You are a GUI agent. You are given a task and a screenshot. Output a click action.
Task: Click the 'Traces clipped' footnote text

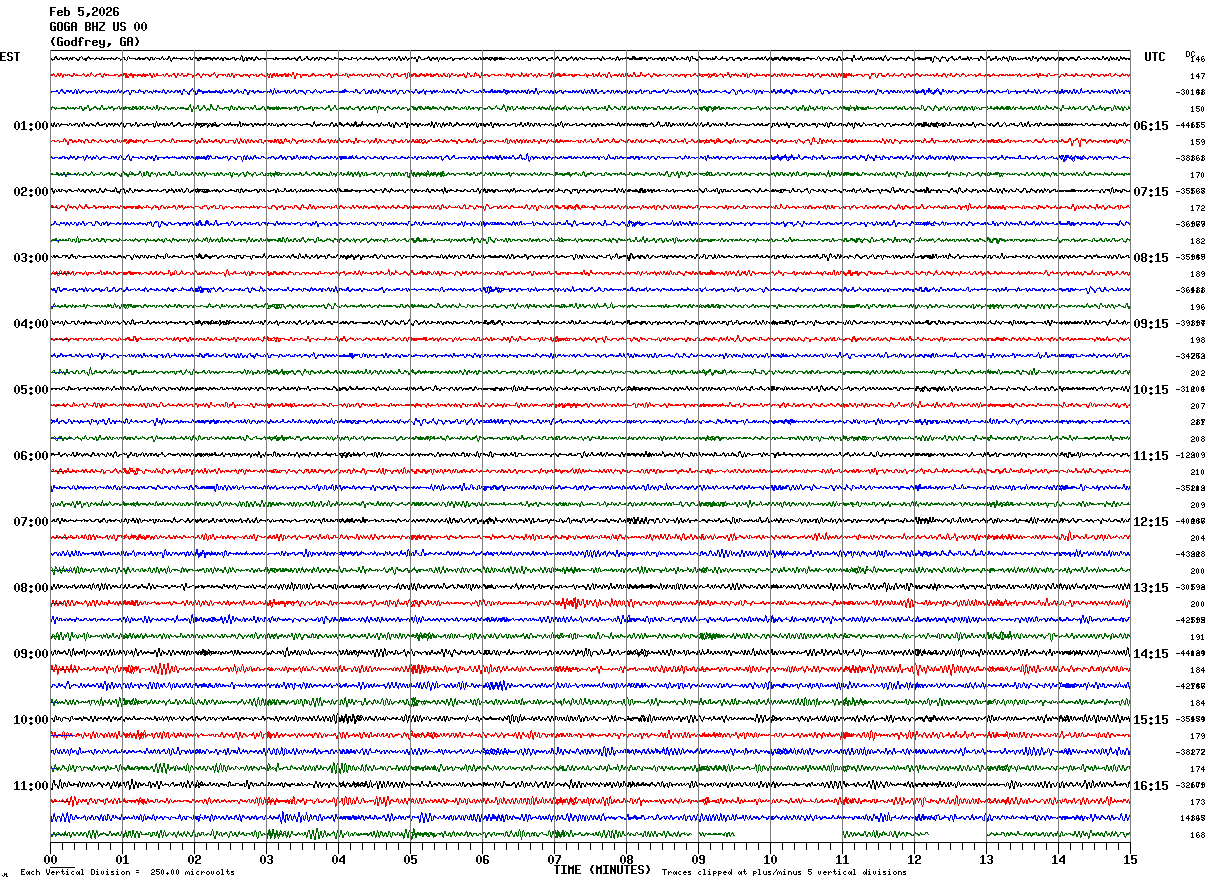point(784,873)
